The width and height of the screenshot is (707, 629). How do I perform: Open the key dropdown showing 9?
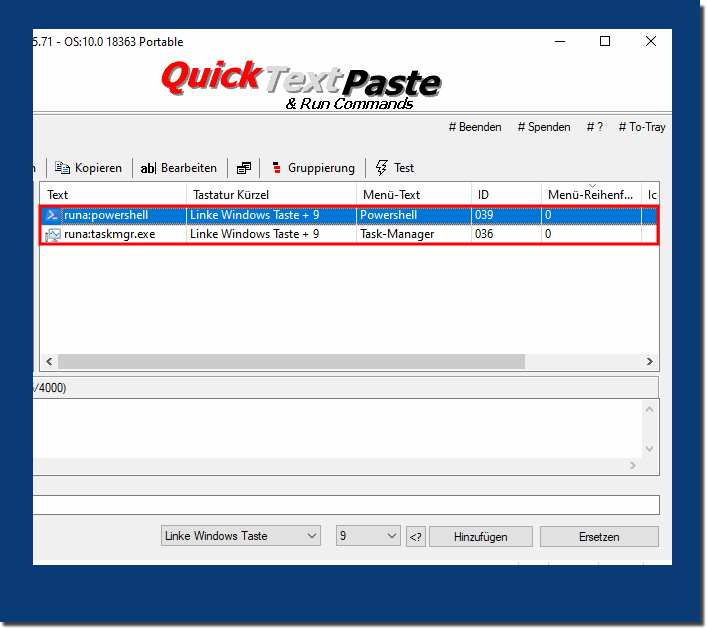[x=368, y=536]
